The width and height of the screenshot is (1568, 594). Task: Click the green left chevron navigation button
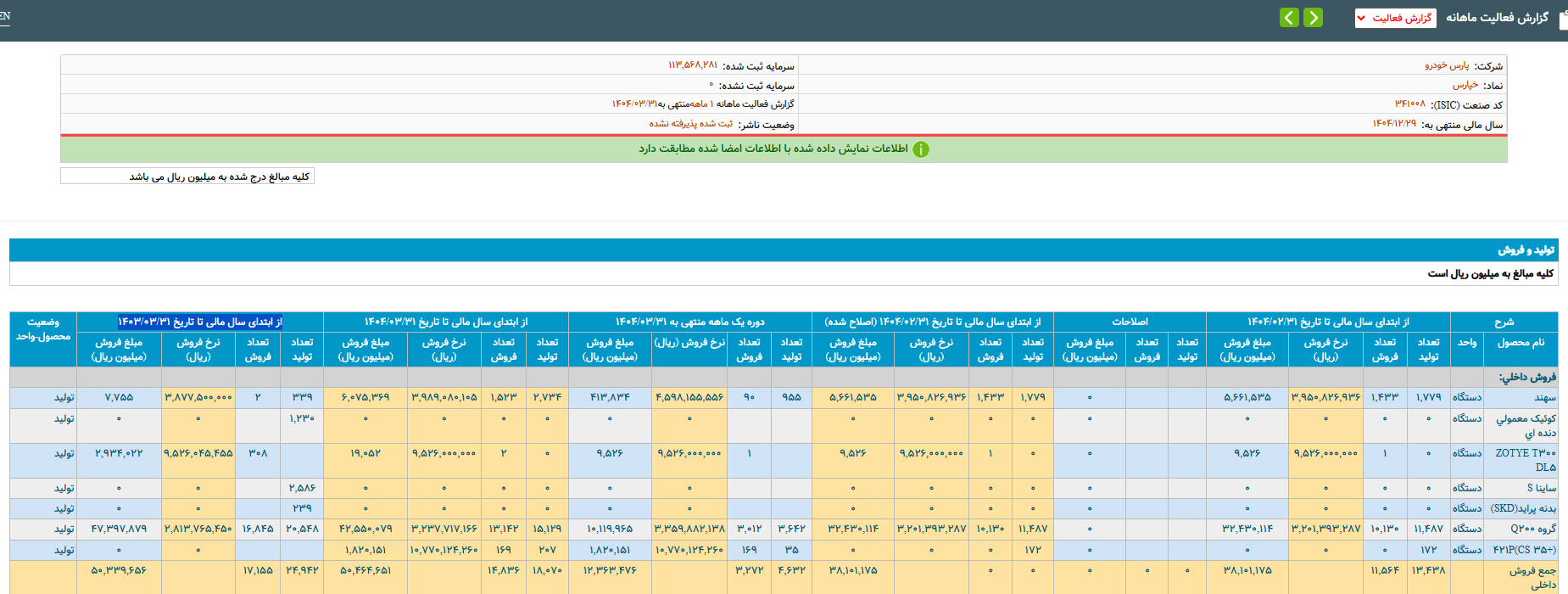point(1289,18)
